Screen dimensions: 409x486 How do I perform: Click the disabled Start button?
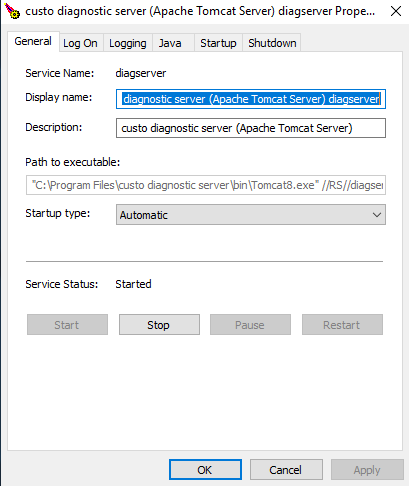click(67, 325)
